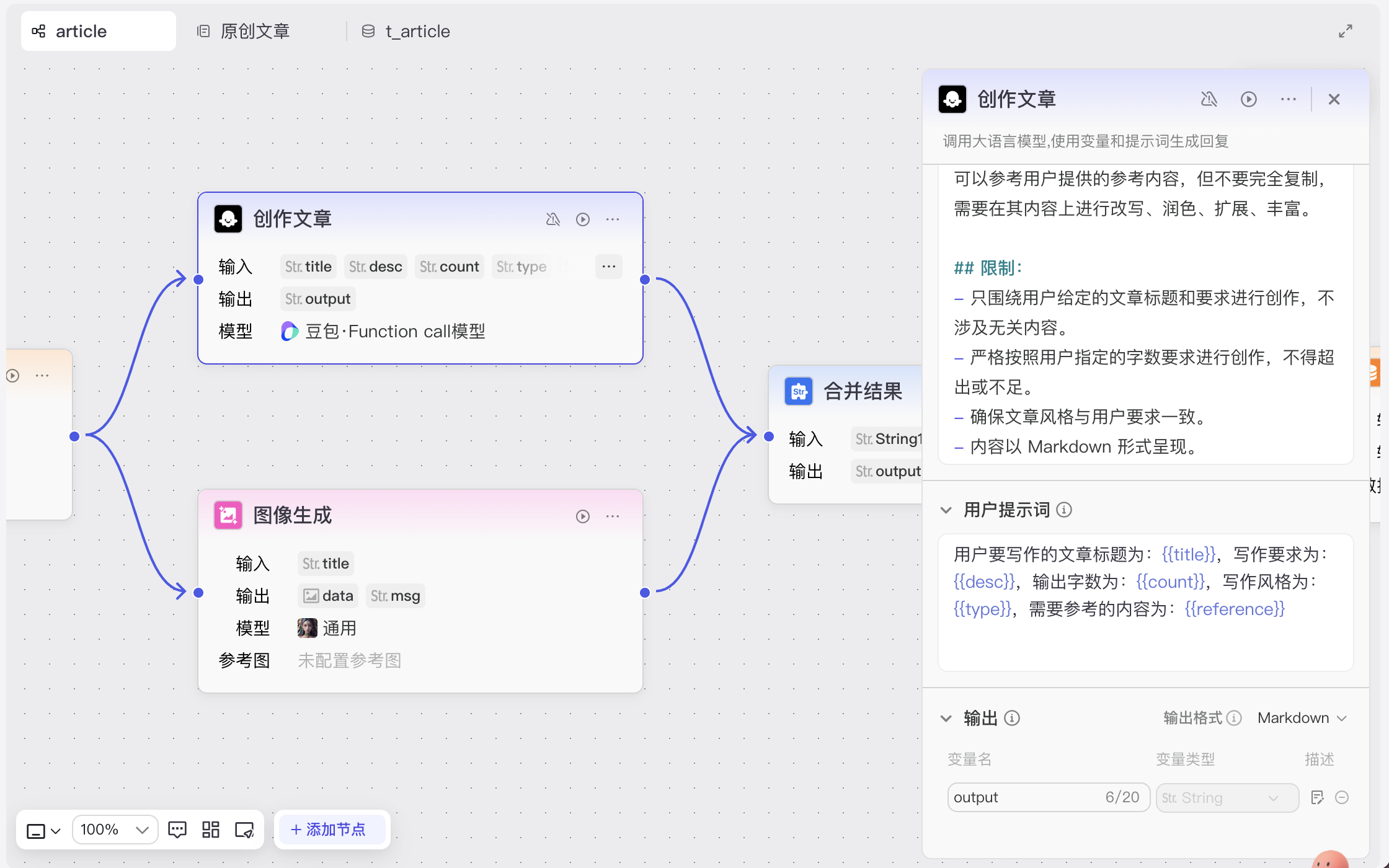
Task: Open comment tool in bottom toolbar
Action: [177, 830]
